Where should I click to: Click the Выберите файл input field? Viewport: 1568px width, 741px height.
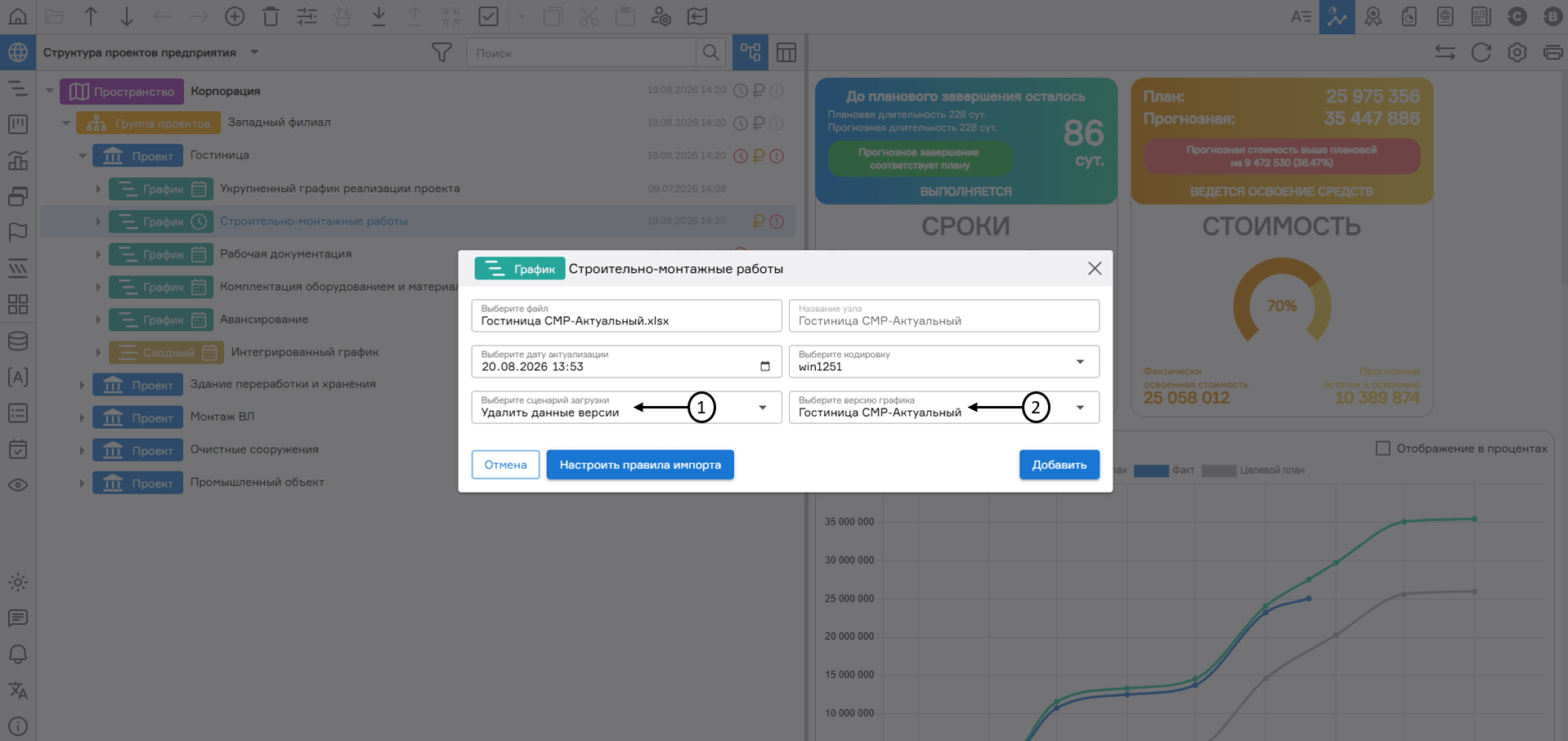click(x=626, y=315)
